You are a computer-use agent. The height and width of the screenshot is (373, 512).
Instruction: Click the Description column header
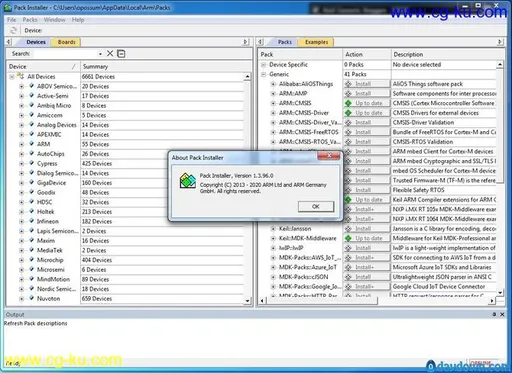point(448,54)
